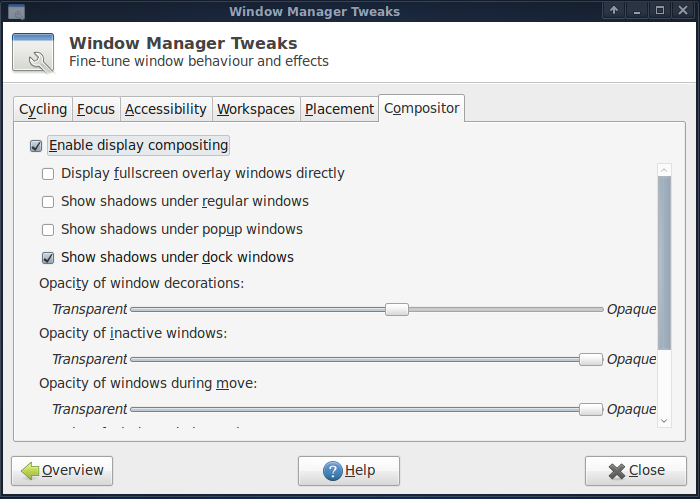Click the Close button at bottom right
The height and width of the screenshot is (499, 700).
(636, 470)
